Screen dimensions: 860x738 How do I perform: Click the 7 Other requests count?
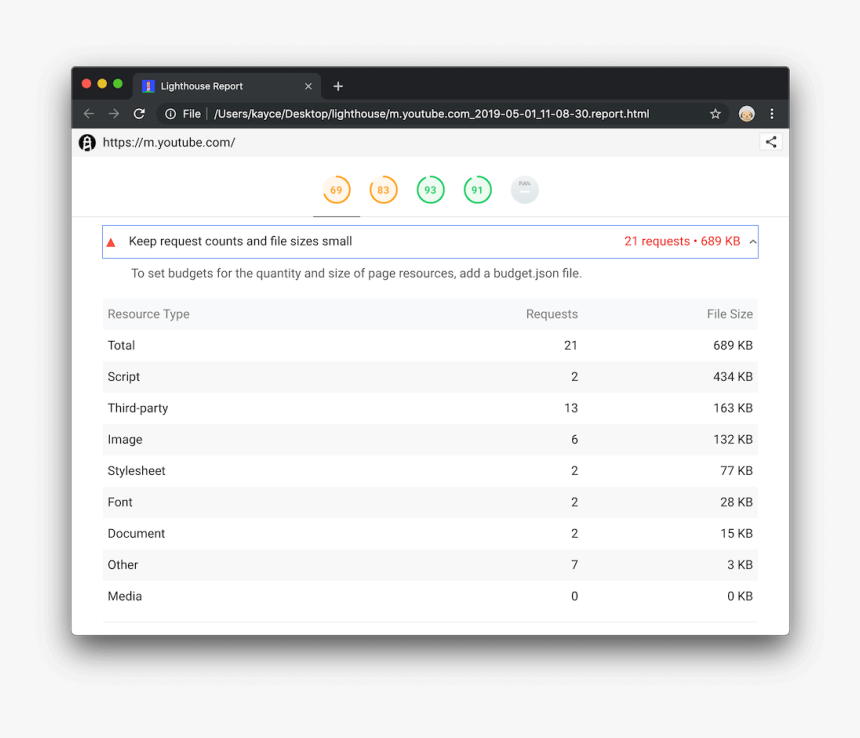(574, 565)
